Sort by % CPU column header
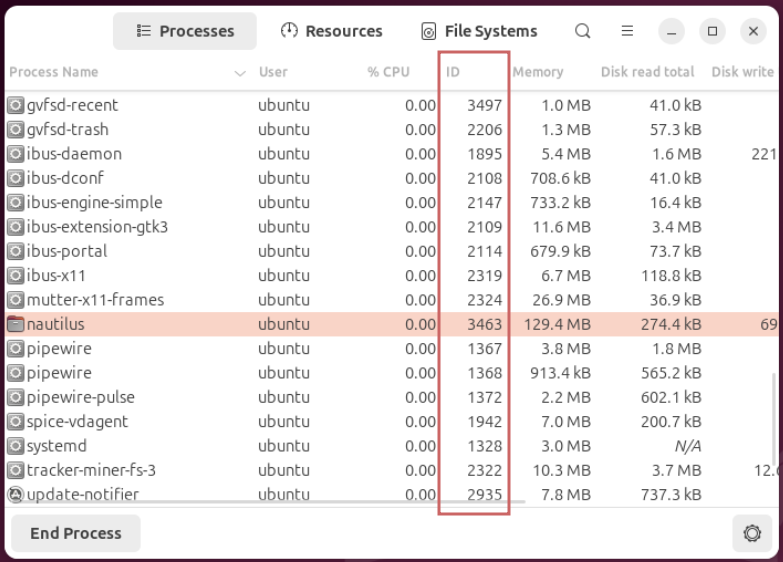This screenshot has width=783, height=562. click(389, 72)
